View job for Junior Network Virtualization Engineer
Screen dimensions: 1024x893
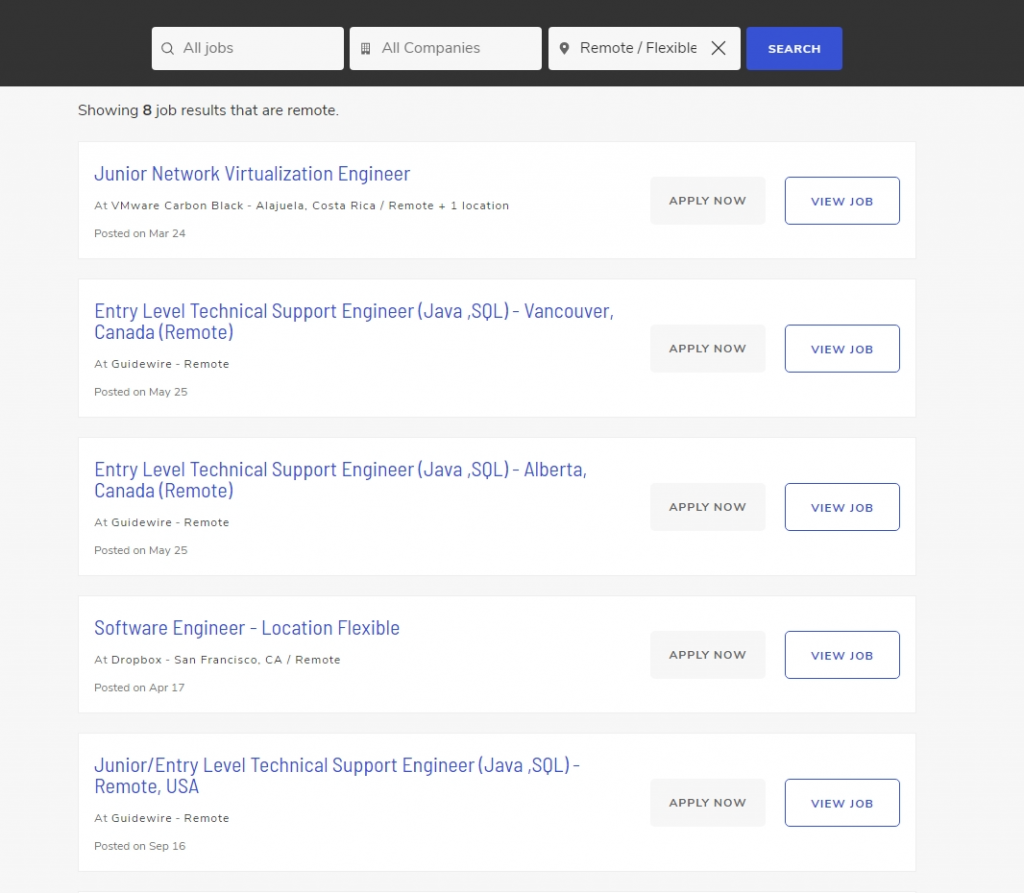(x=842, y=201)
